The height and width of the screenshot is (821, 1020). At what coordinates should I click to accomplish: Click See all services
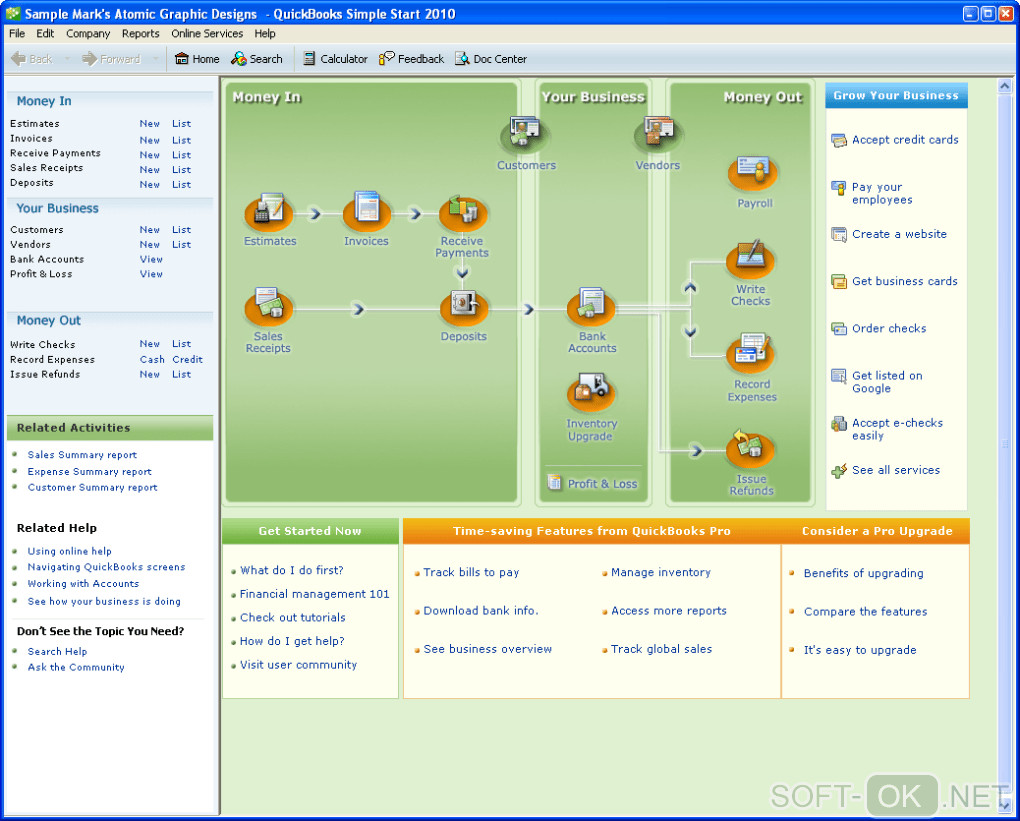[x=885, y=470]
